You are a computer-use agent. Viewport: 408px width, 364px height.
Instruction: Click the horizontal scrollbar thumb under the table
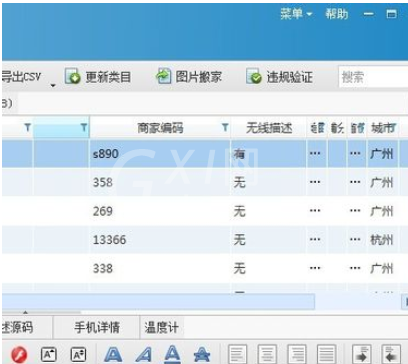pos(158,302)
